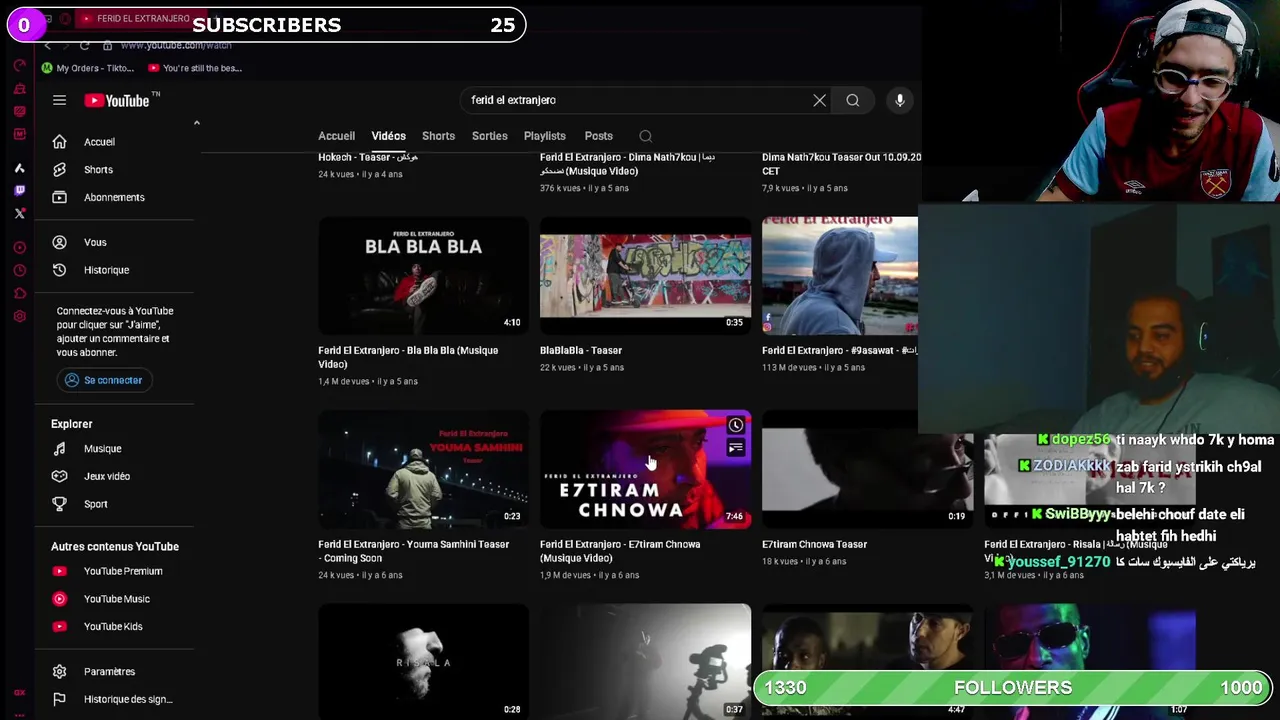1280x720 pixels.
Task: Collapse sidebar section with the up chevron
Action: (x=196, y=123)
